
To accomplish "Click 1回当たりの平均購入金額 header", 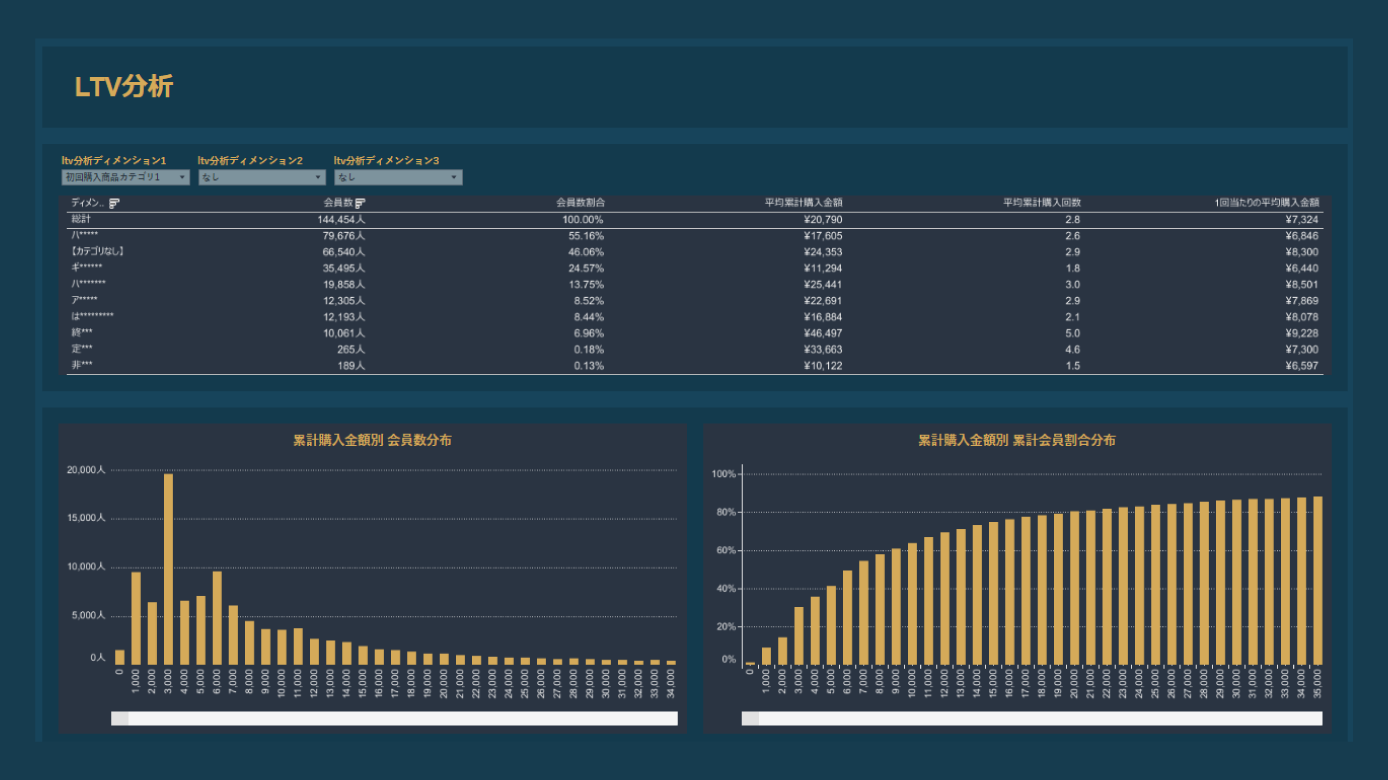I will coord(1267,203).
